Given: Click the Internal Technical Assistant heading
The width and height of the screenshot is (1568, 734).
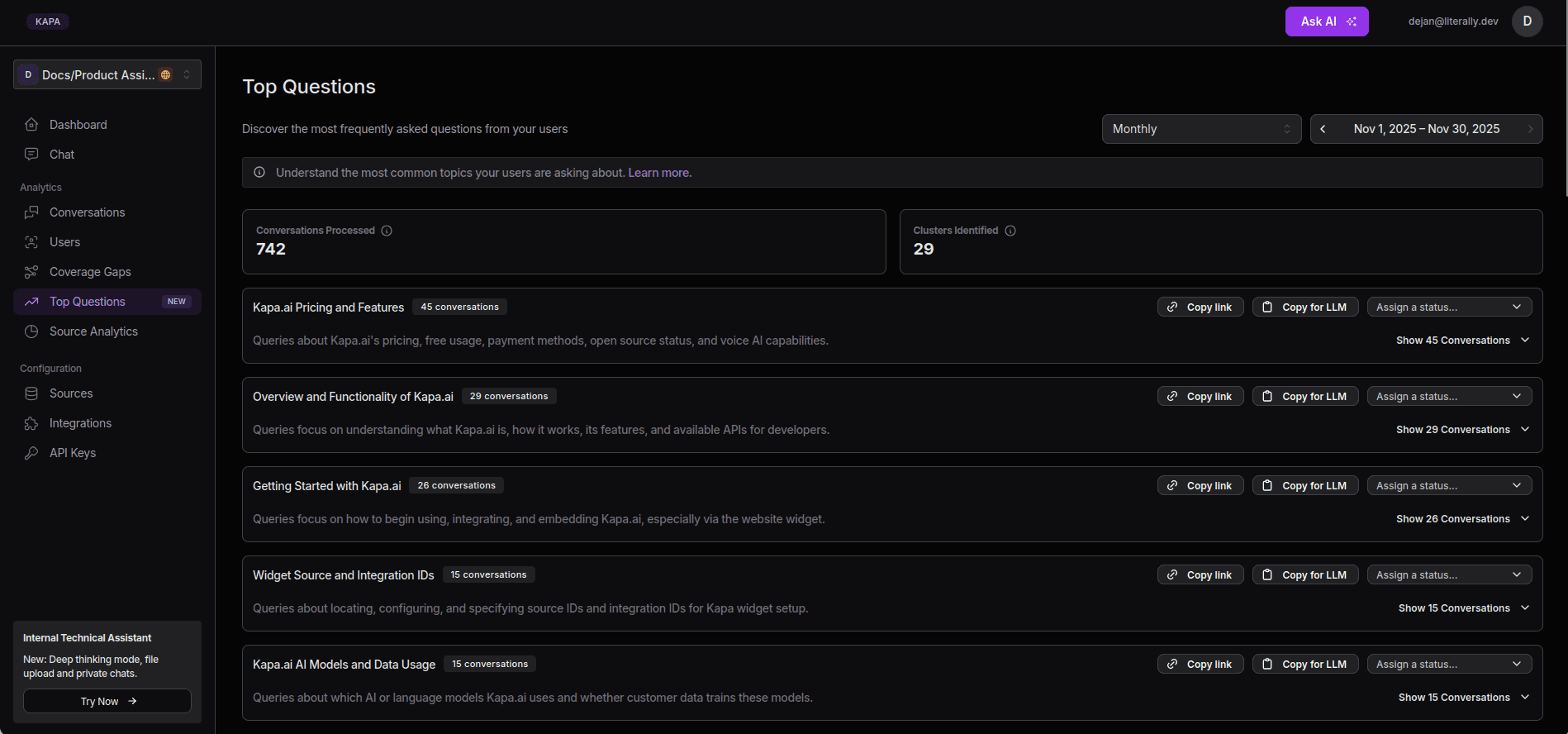Looking at the screenshot, I should coord(88,638).
